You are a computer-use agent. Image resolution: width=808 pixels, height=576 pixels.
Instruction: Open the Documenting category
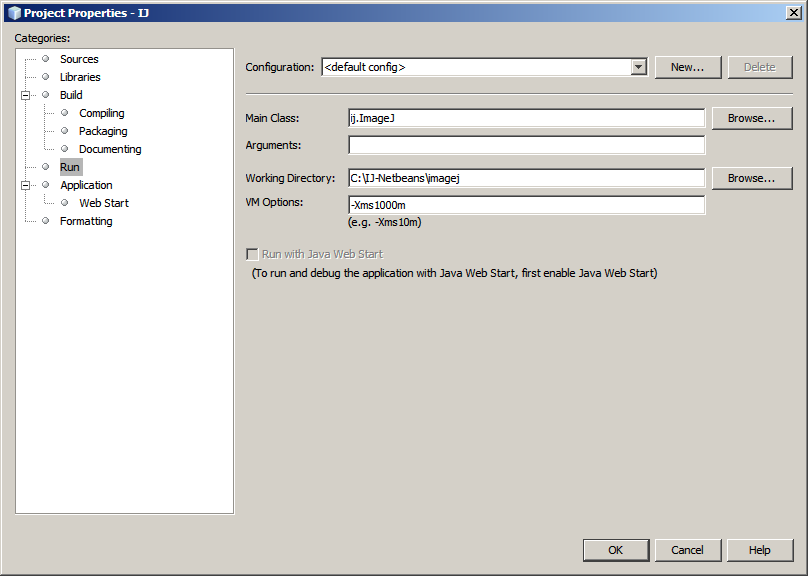coord(110,149)
